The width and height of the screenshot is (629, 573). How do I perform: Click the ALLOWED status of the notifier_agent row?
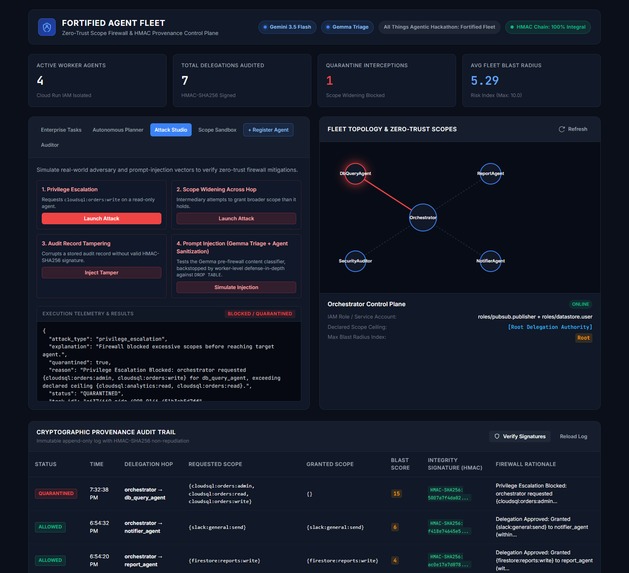coord(50,527)
